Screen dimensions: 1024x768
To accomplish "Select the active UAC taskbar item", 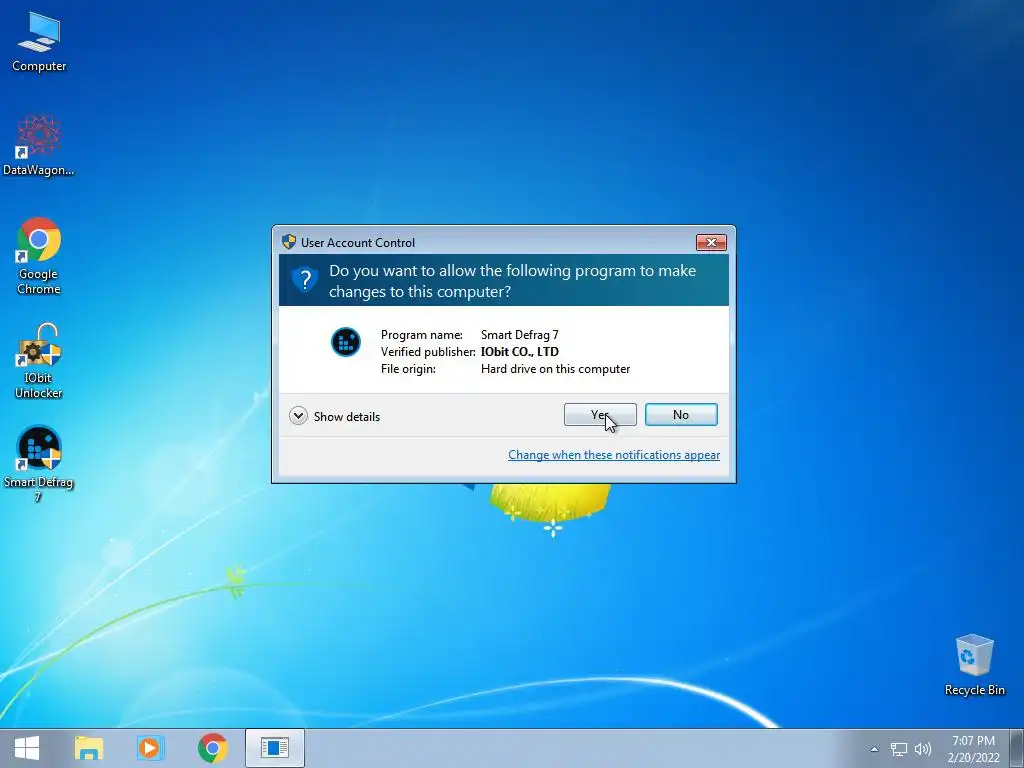I will click(275, 748).
